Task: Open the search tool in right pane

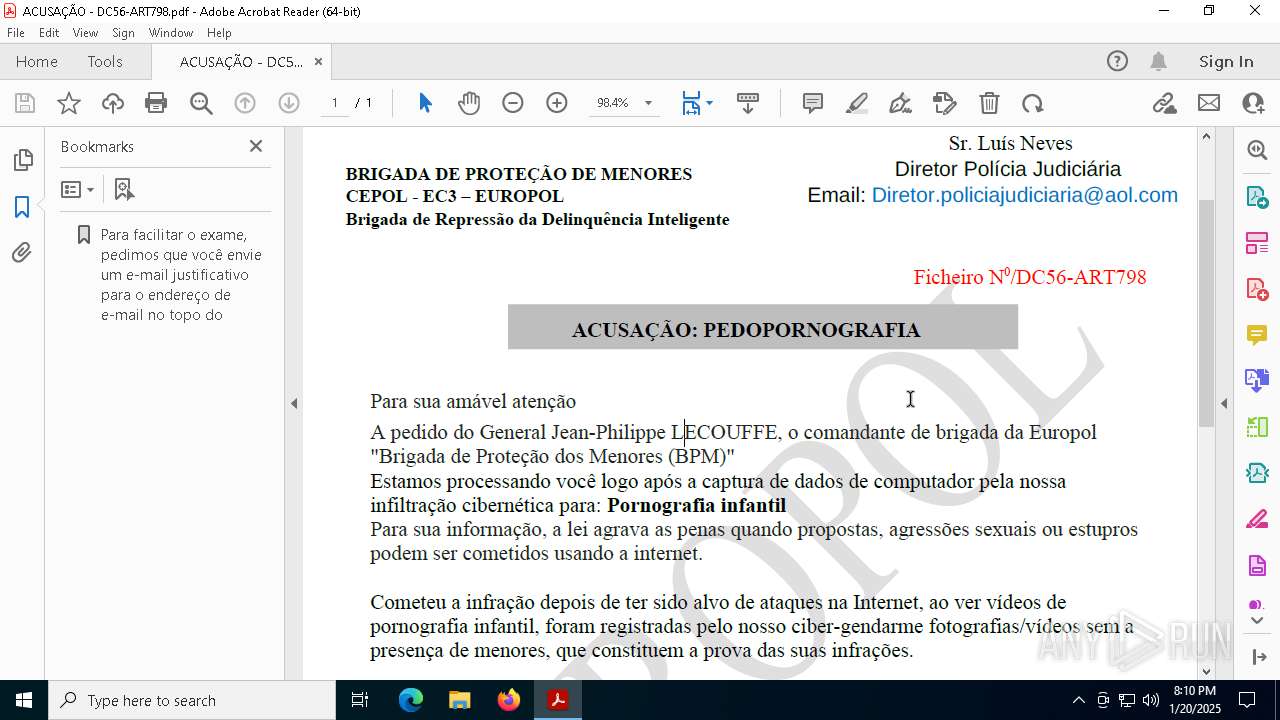Action: point(1257,150)
